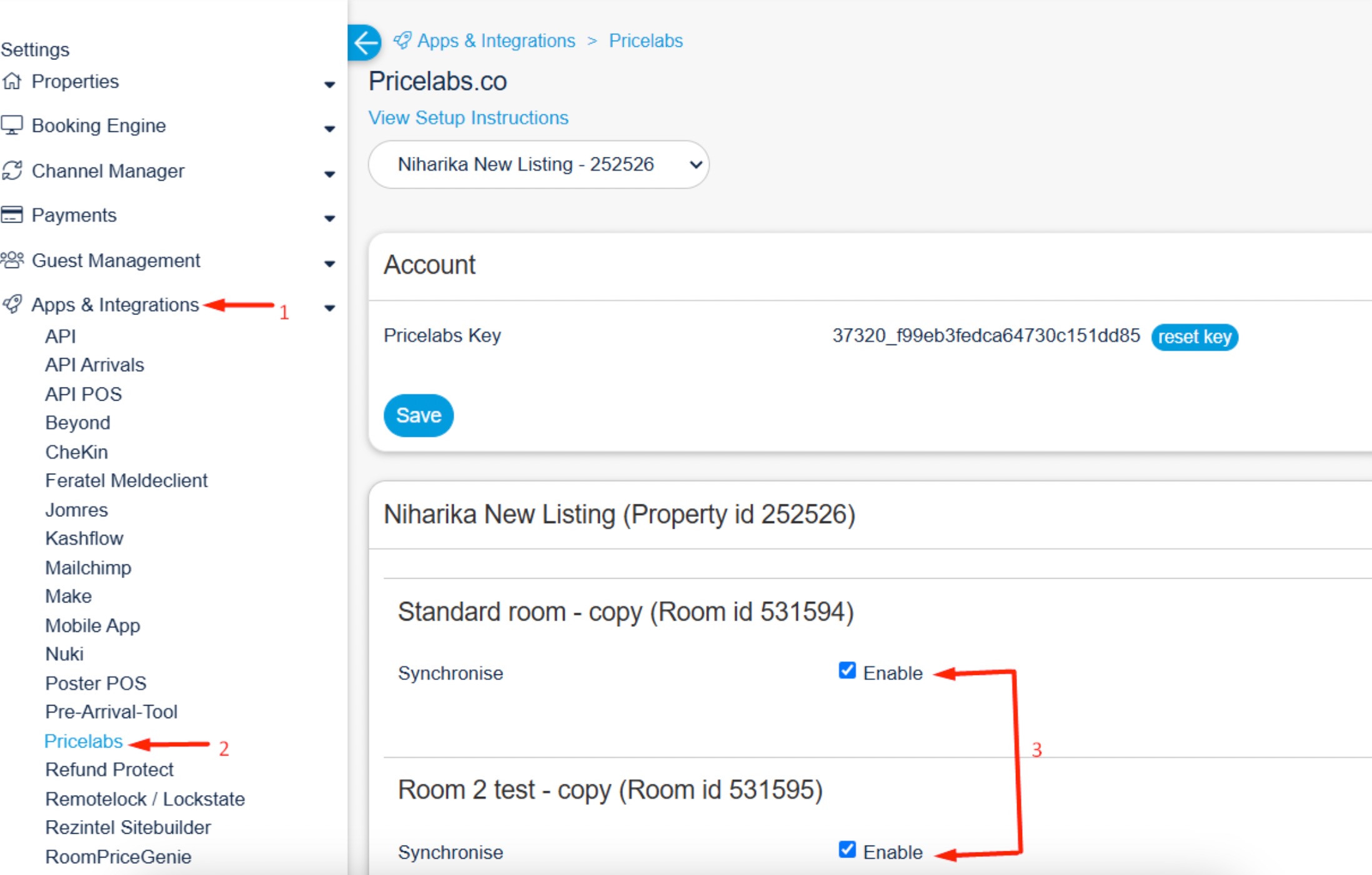Uncheck Enable for Room 2 test - copy
The width and height of the screenshot is (1372, 875).
pyautogui.click(x=847, y=850)
